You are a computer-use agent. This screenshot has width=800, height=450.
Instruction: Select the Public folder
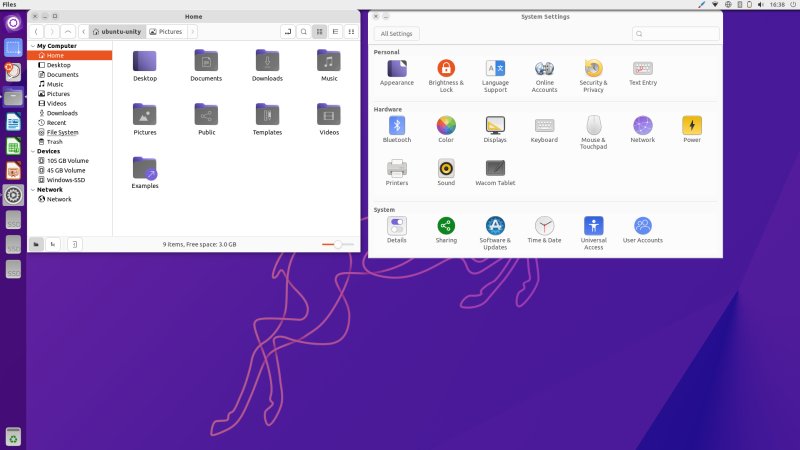207,119
